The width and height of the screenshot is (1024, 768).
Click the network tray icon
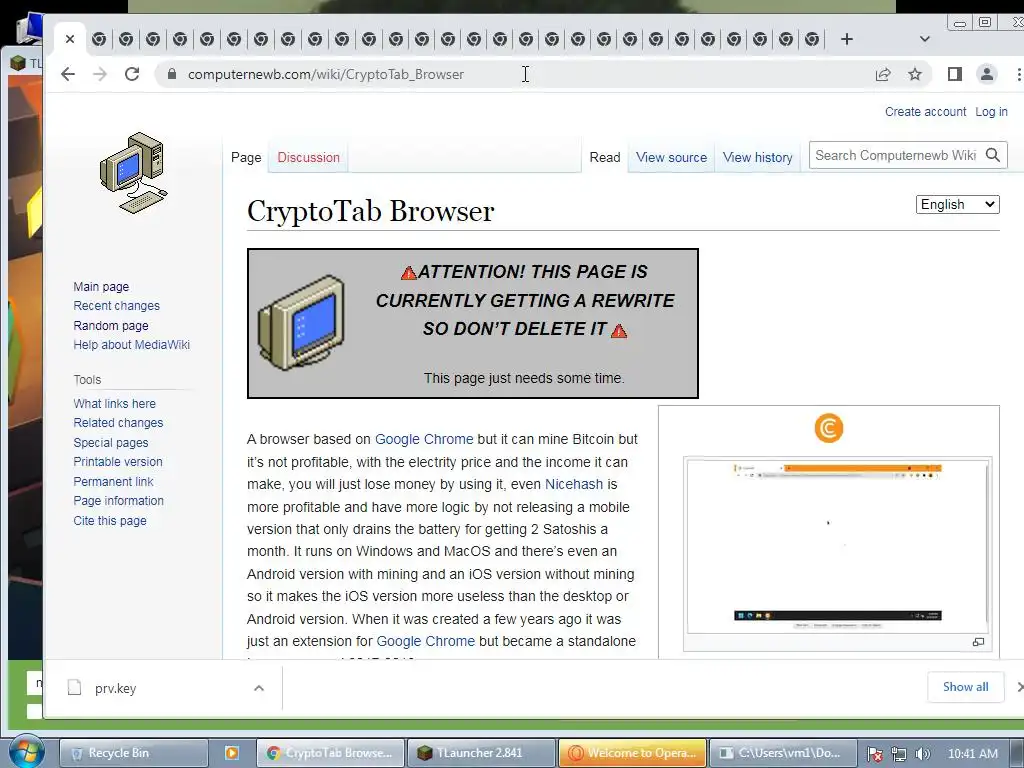click(x=899, y=754)
